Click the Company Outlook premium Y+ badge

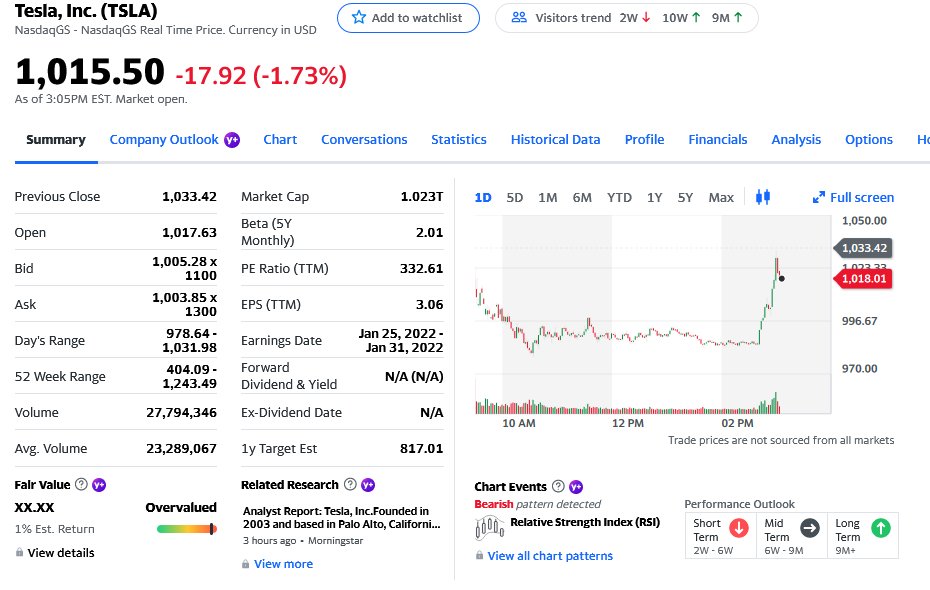click(232, 140)
